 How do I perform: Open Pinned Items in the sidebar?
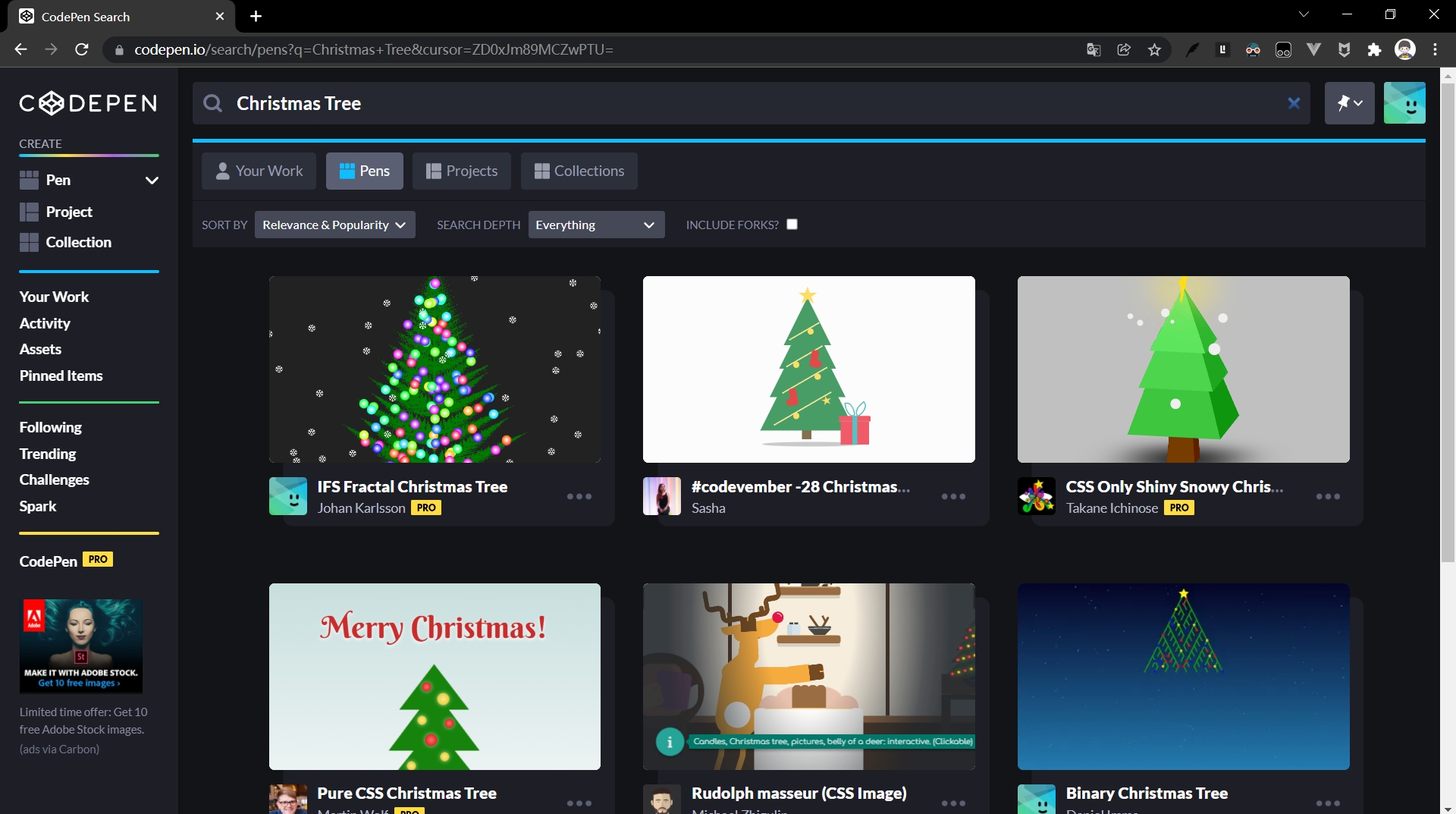pos(61,376)
